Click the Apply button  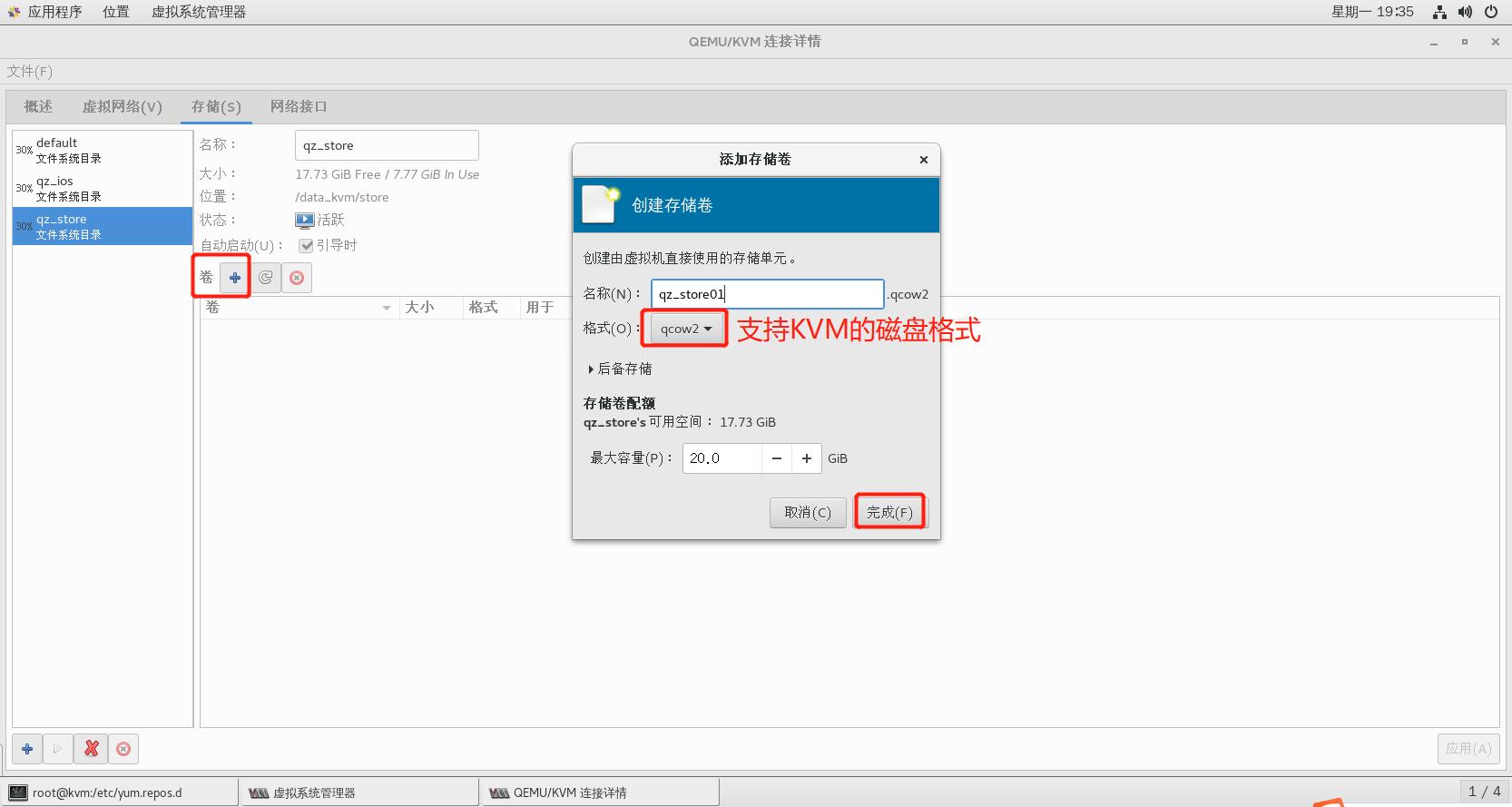pyautogui.click(x=1468, y=749)
